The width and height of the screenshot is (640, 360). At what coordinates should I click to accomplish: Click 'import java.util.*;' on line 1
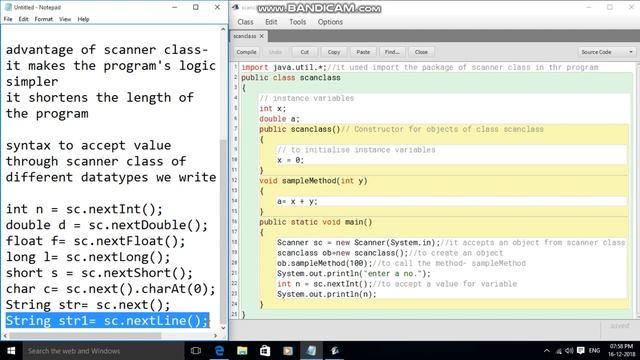[284, 67]
